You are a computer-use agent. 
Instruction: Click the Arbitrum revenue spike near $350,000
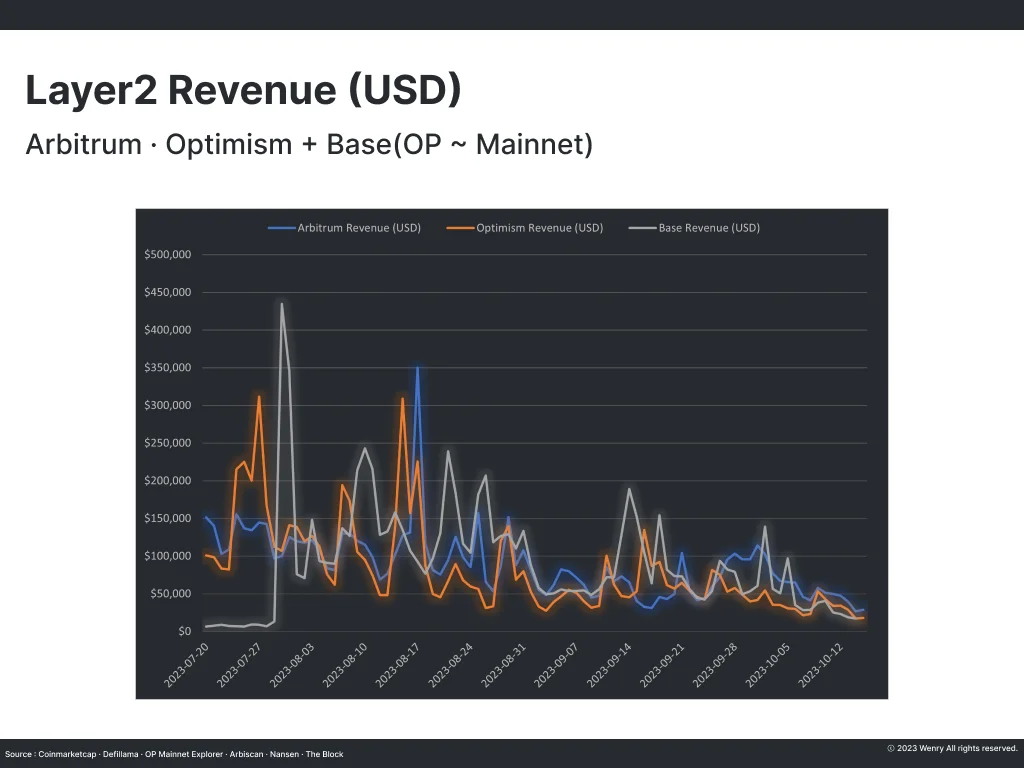point(417,369)
